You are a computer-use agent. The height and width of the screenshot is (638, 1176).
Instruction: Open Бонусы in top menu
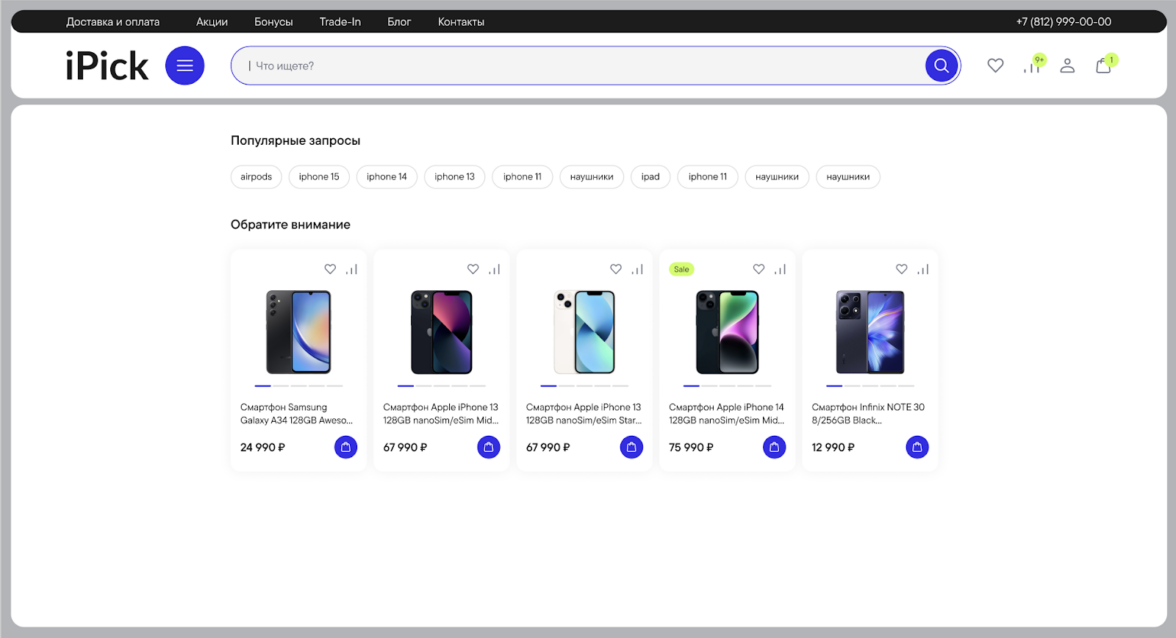273,22
